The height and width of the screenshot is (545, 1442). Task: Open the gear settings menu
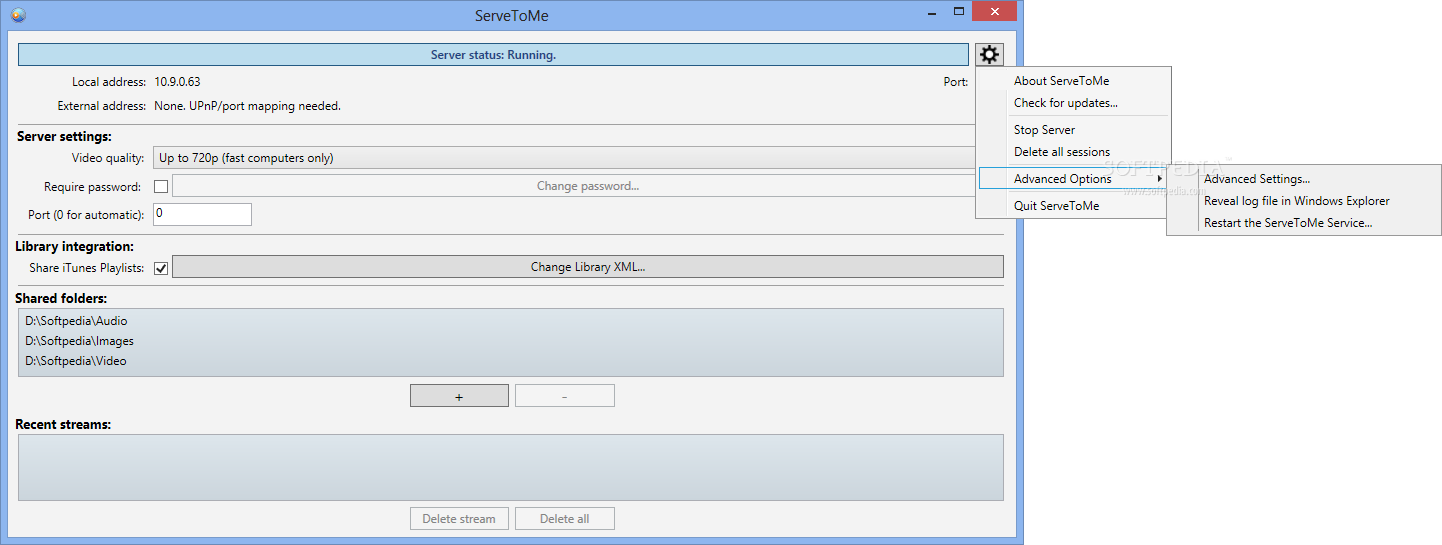pyautogui.click(x=989, y=55)
